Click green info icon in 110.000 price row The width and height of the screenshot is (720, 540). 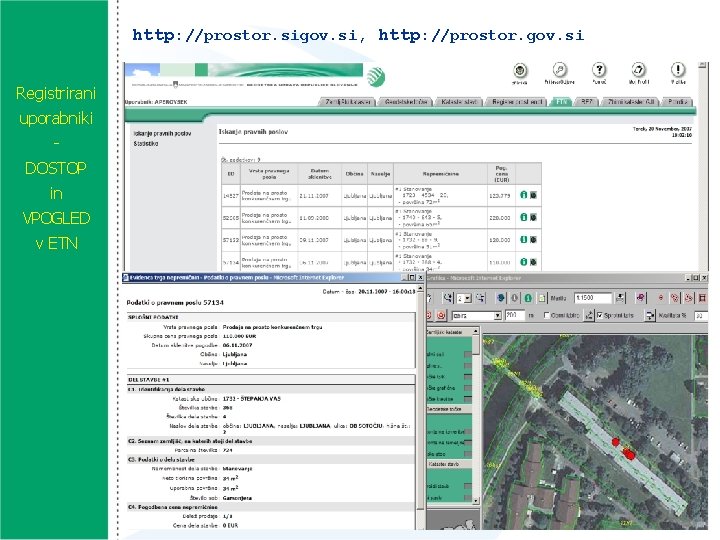point(523,262)
